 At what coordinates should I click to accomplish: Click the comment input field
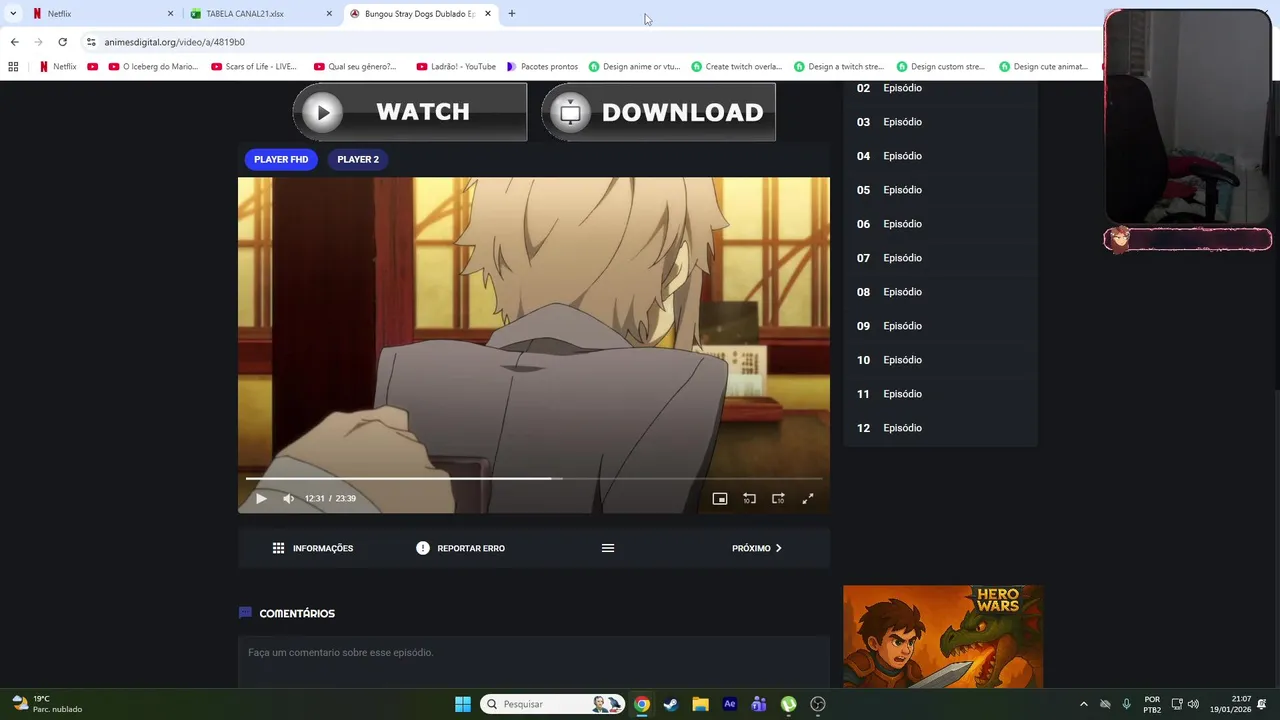(x=534, y=662)
